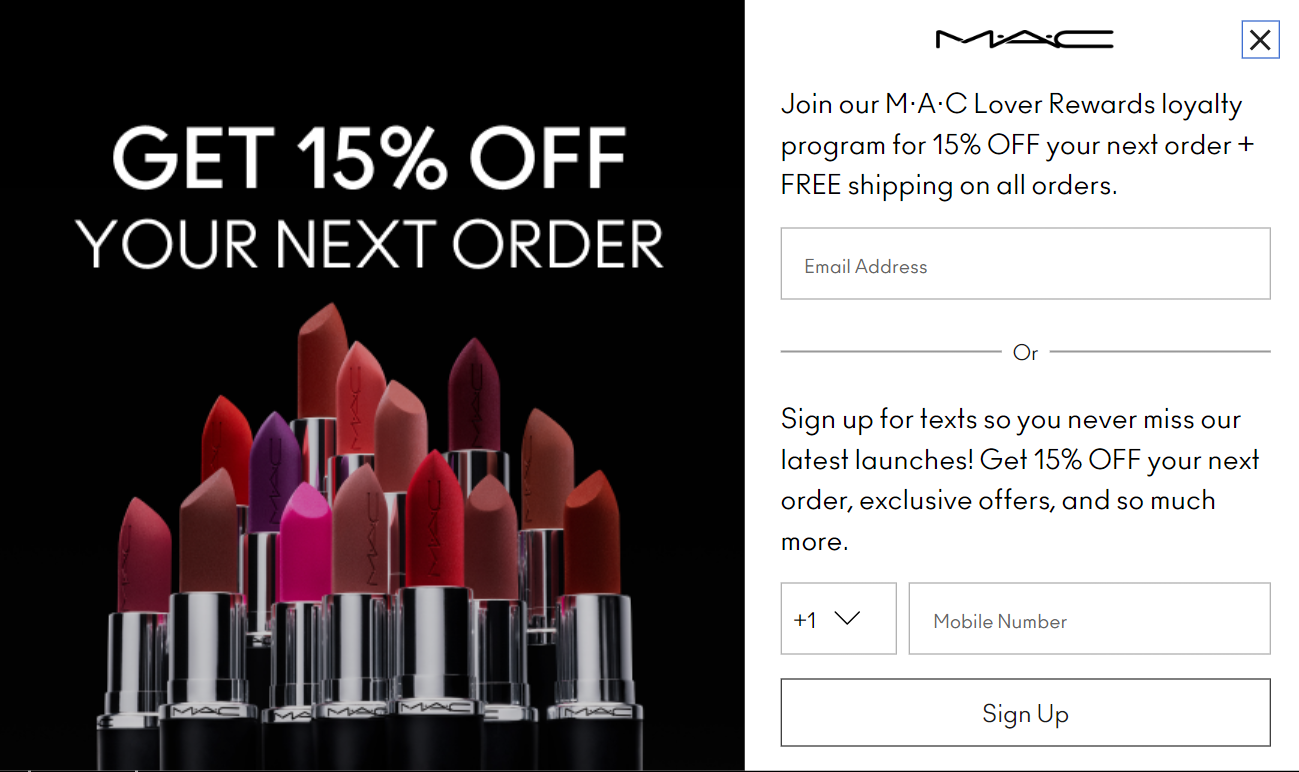This screenshot has width=1299, height=772.
Task: Click the YOUR NEXT ORDER text
Action: 369,244
